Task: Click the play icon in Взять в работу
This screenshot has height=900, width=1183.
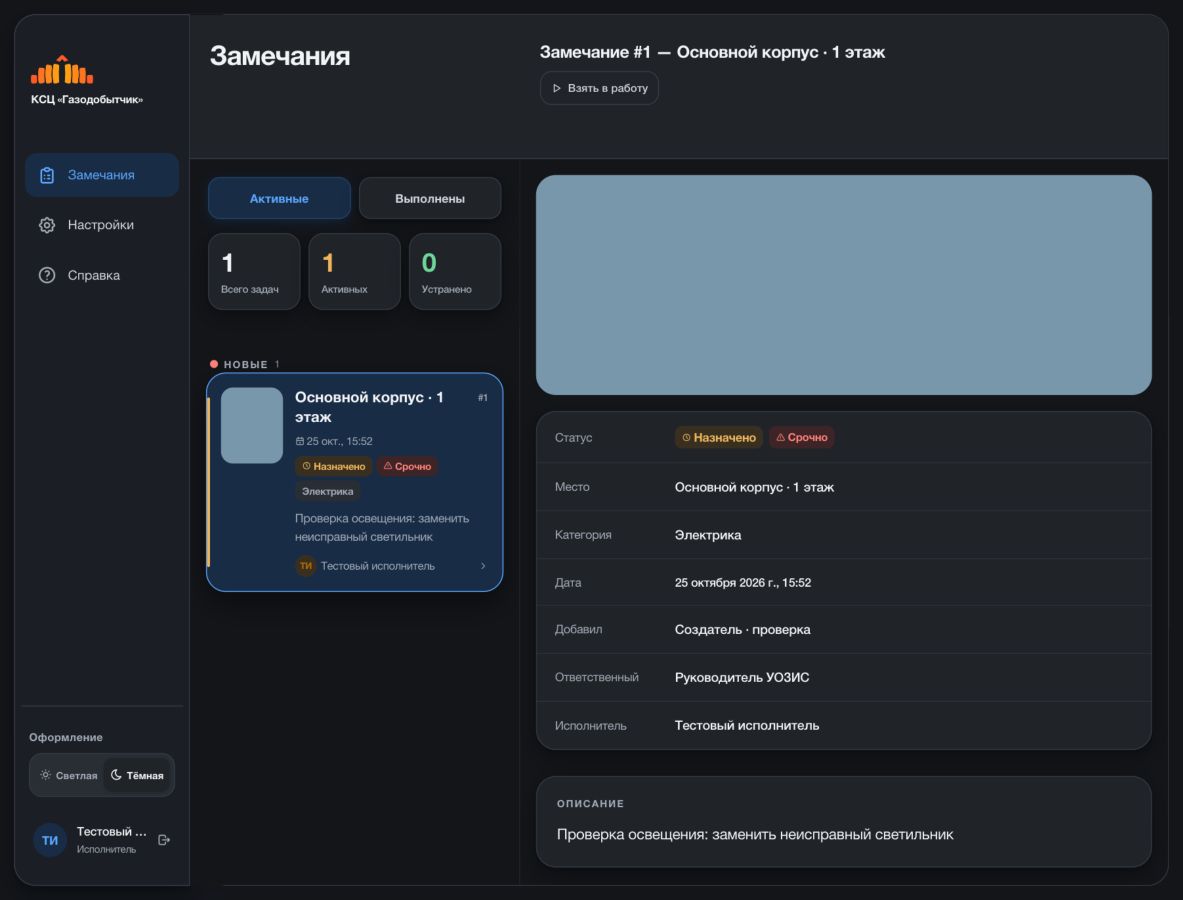Action: [557, 88]
